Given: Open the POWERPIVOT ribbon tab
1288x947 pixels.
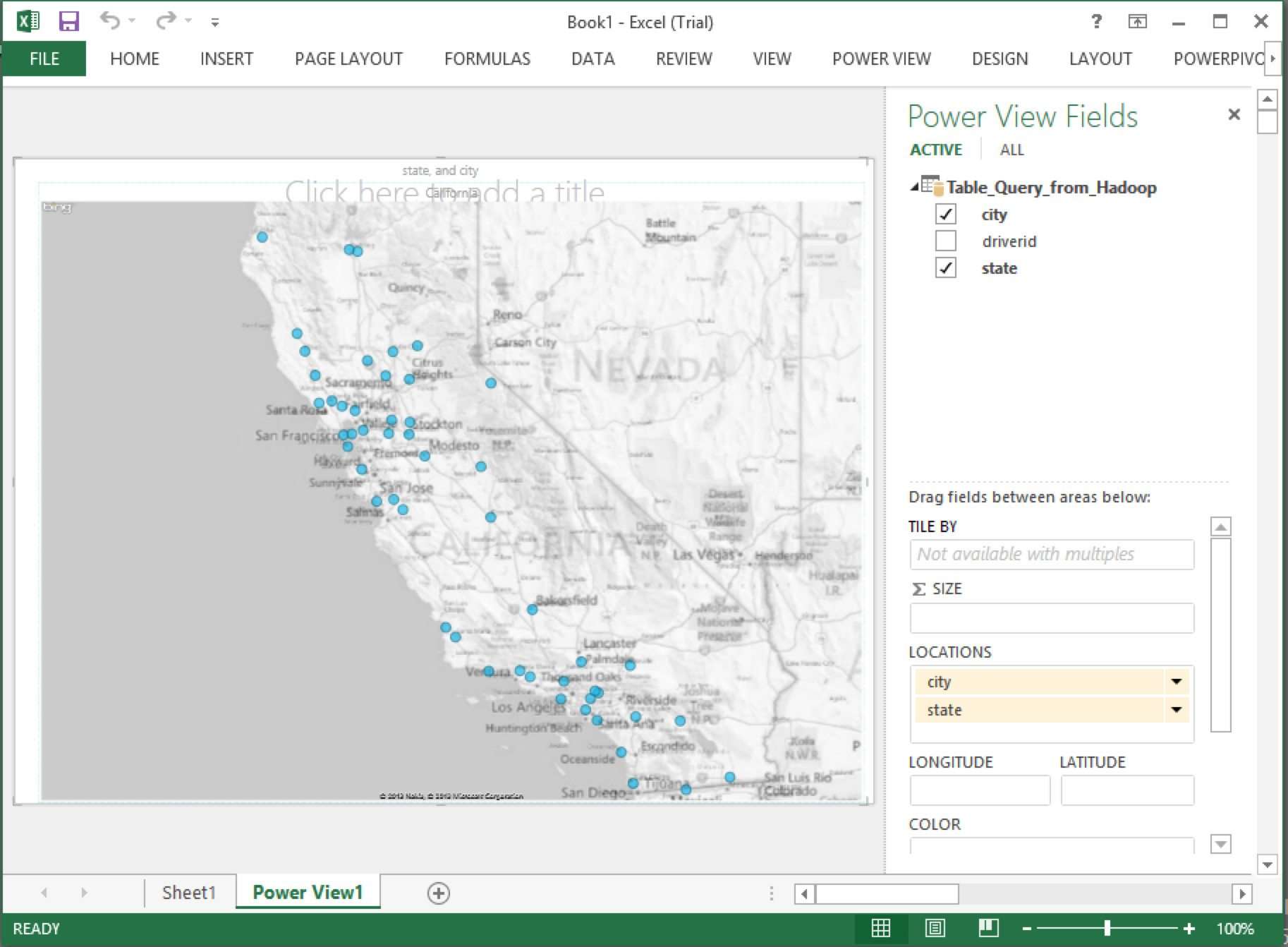Looking at the screenshot, I should pyautogui.click(x=1219, y=59).
